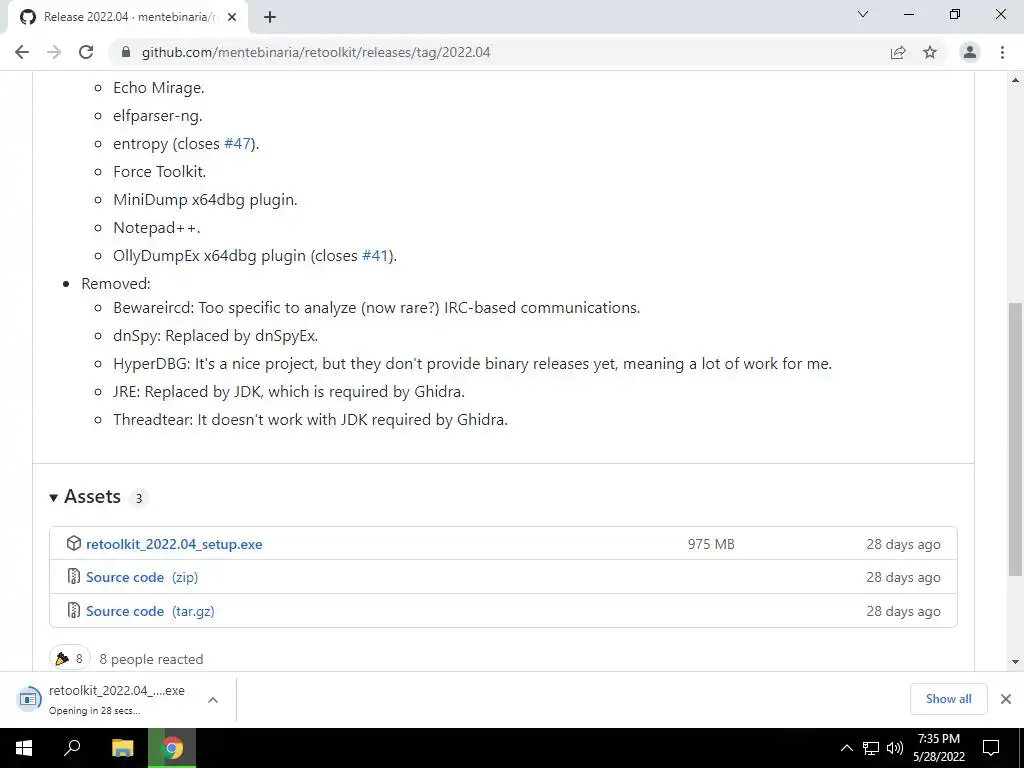Click the browser forward arrow
The image size is (1024, 768).
(54, 52)
